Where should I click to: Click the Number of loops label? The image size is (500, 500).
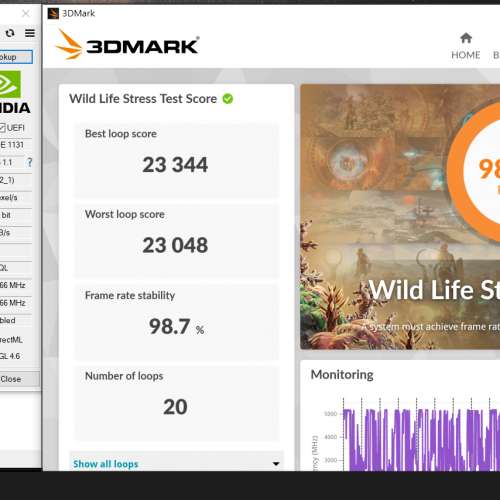pyautogui.click(x=124, y=376)
